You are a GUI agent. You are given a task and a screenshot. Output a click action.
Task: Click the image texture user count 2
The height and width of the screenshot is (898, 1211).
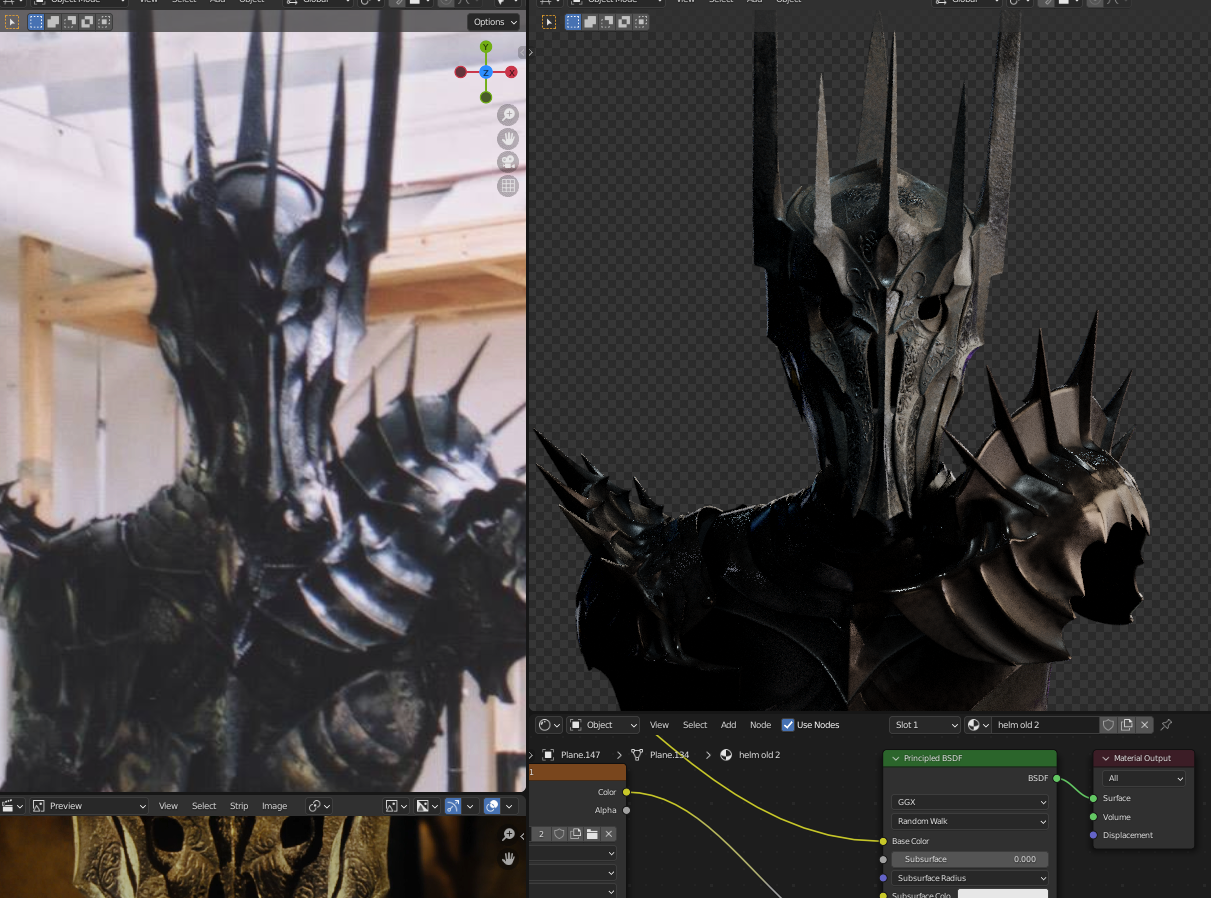(541, 834)
